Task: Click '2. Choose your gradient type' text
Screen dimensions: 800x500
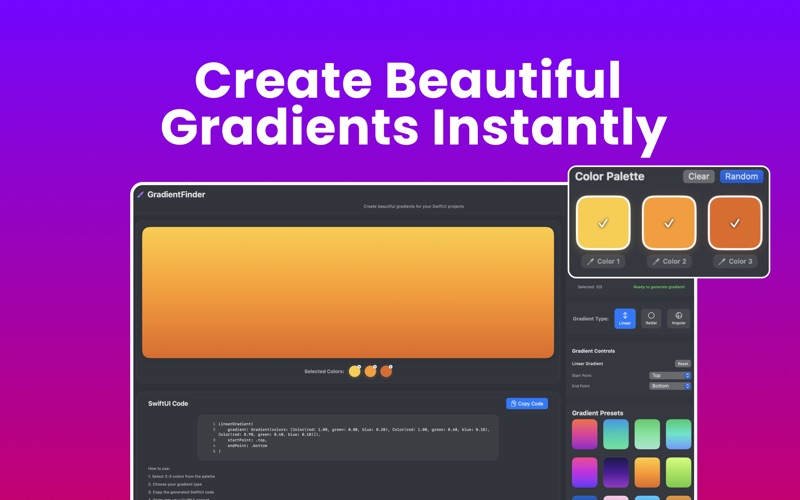Action: coord(175,484)
